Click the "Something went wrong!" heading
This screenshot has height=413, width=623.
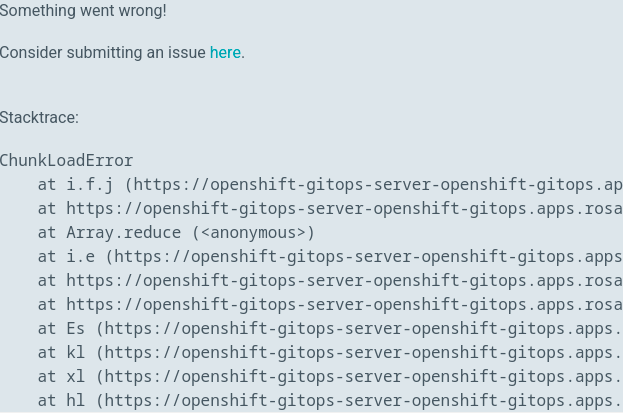tap(83, 11)
